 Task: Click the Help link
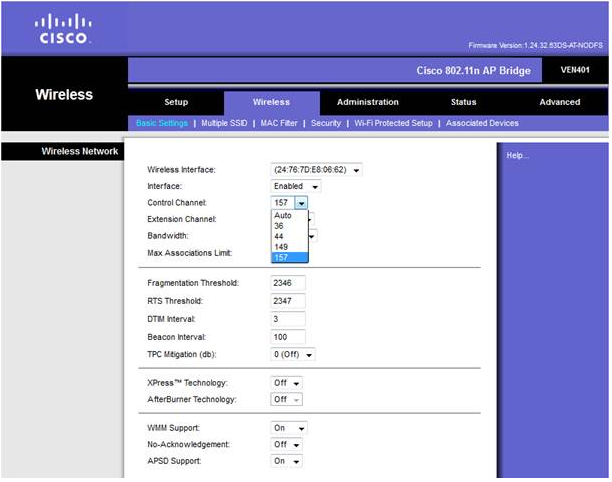(x=517, y=156)
